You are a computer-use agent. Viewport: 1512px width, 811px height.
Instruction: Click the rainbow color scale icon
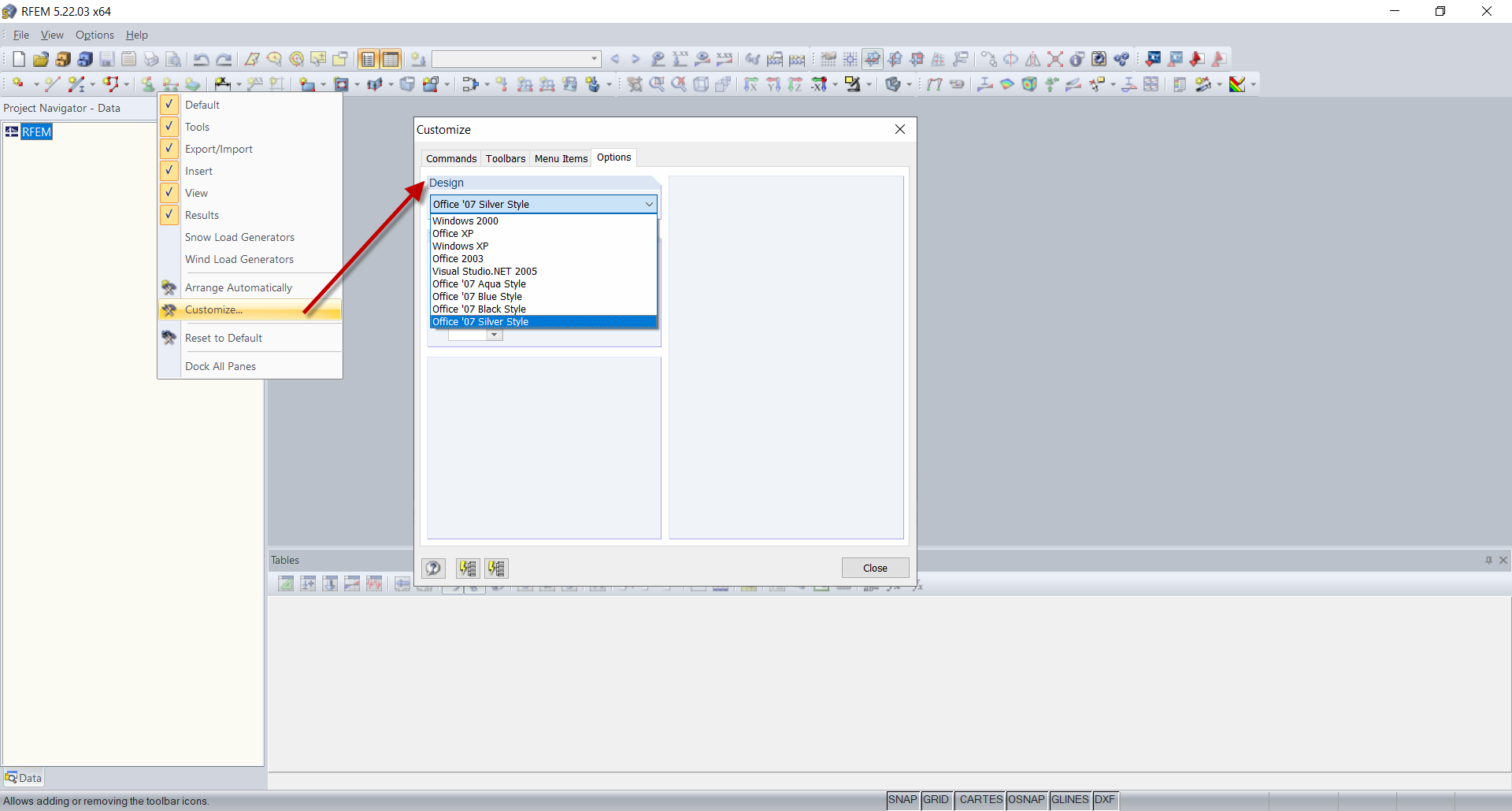1237,84
